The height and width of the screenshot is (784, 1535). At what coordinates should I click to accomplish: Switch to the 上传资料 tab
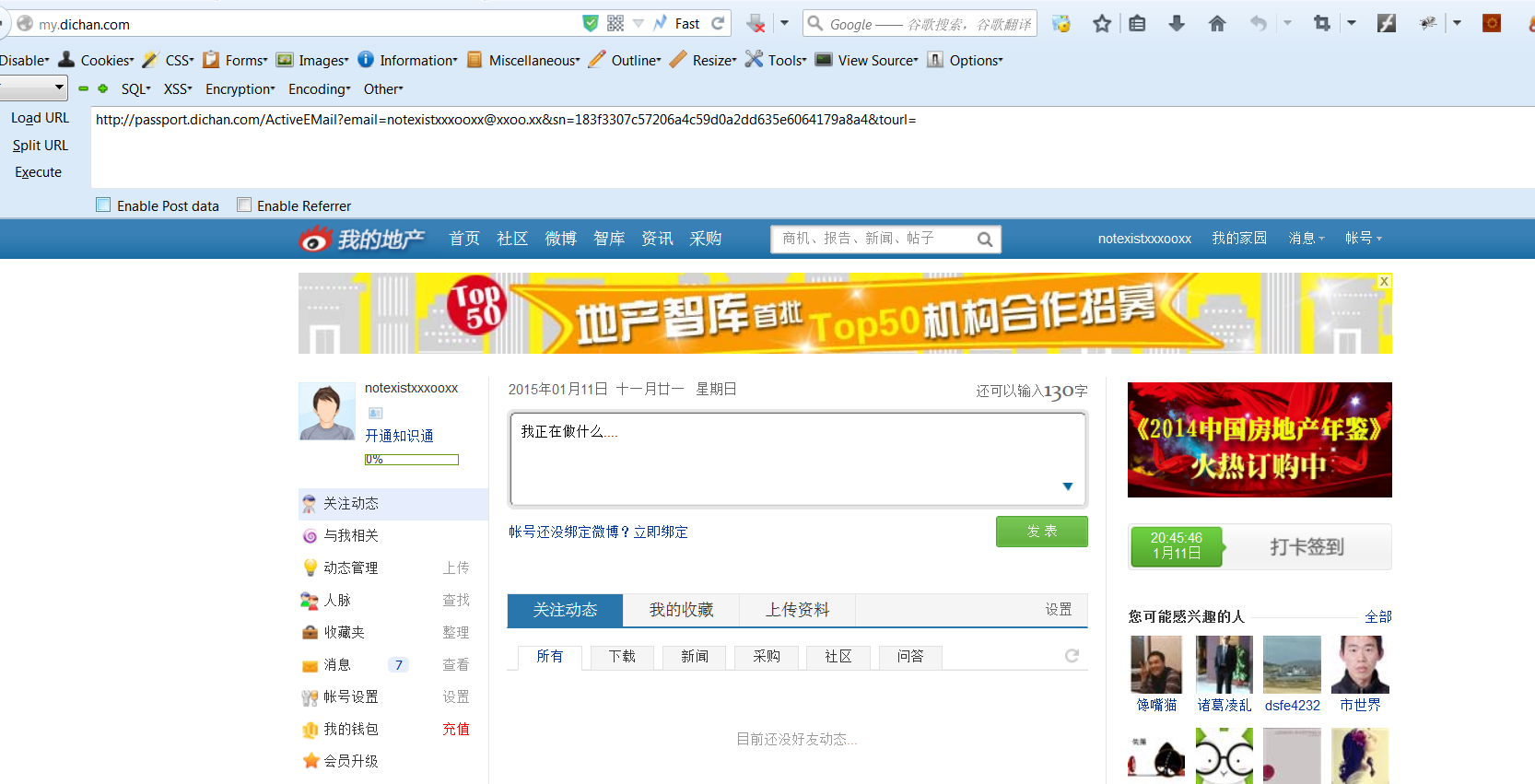[797, 610]
